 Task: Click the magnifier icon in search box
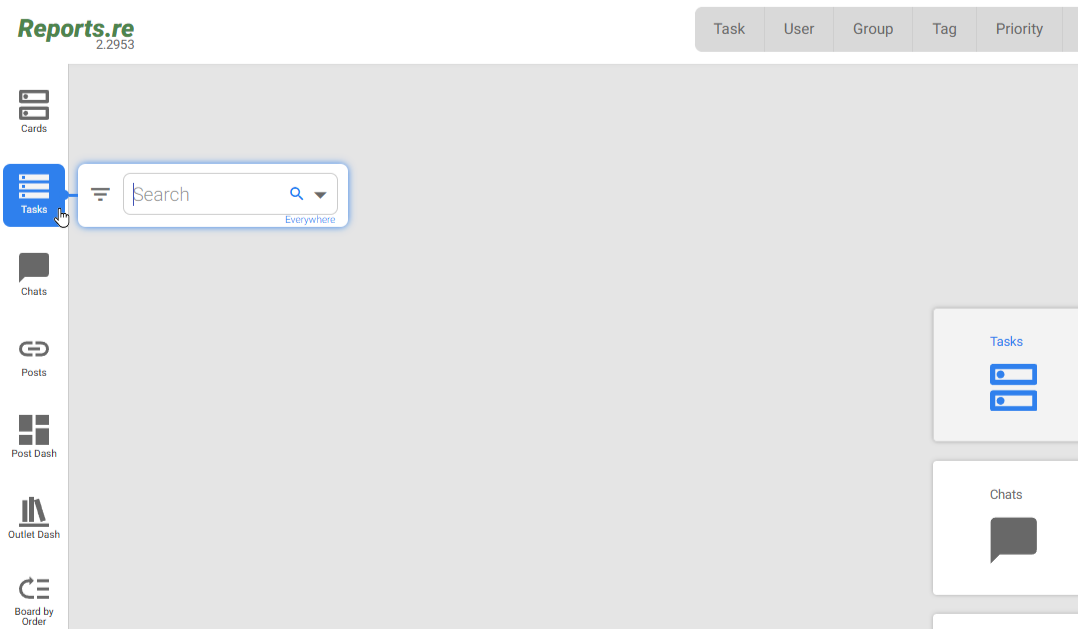pyautogui.click(x=296, y=194)
